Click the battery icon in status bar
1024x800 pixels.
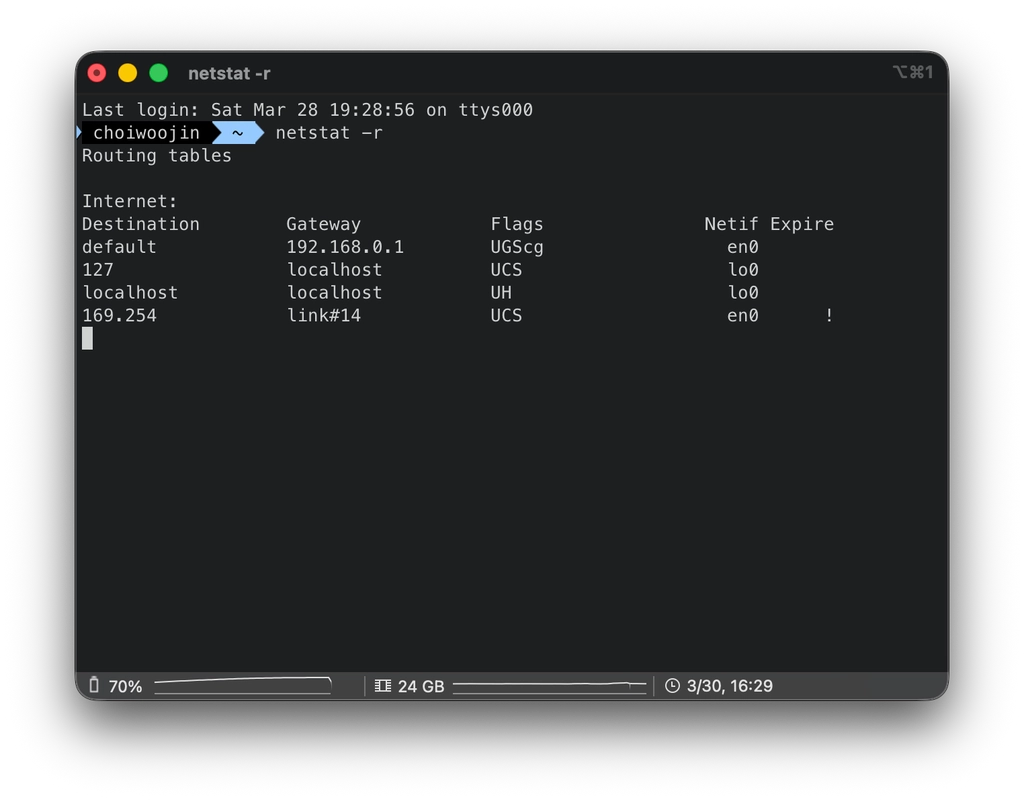tap(94, 685)
